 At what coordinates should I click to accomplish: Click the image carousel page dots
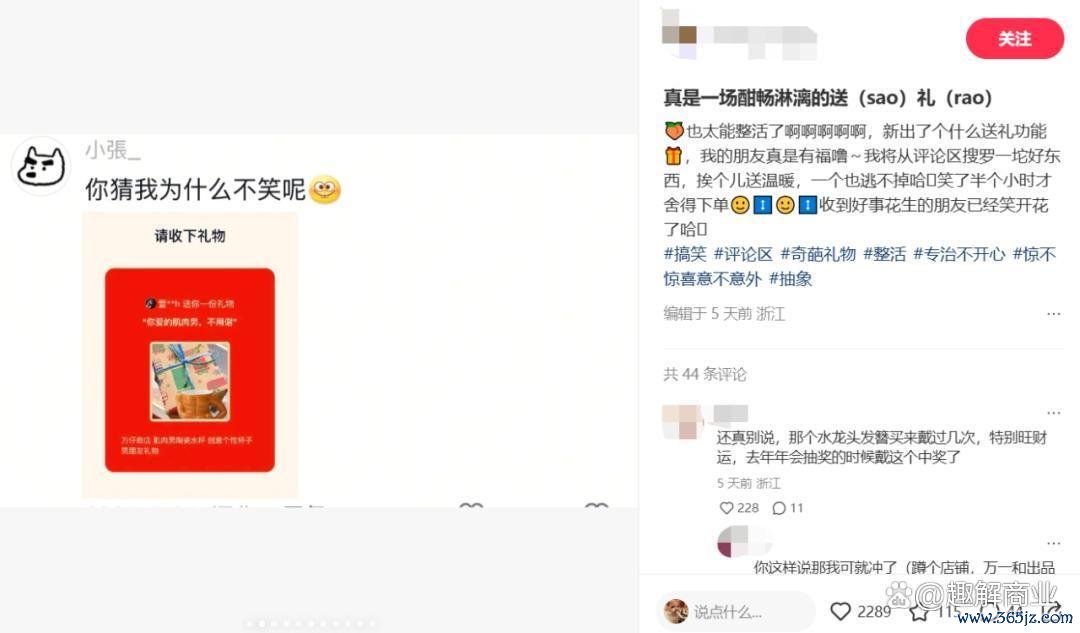point(311,624)
